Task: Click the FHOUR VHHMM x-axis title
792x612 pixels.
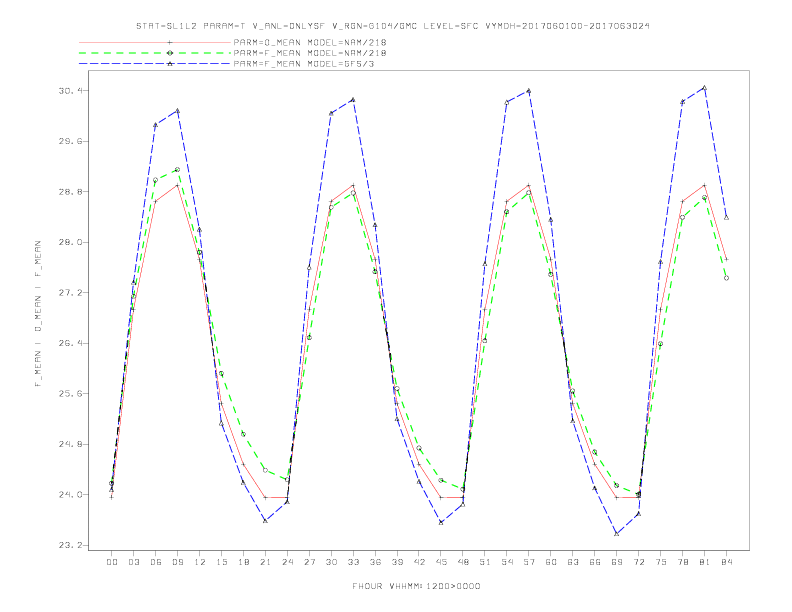Action: [416, 586]
